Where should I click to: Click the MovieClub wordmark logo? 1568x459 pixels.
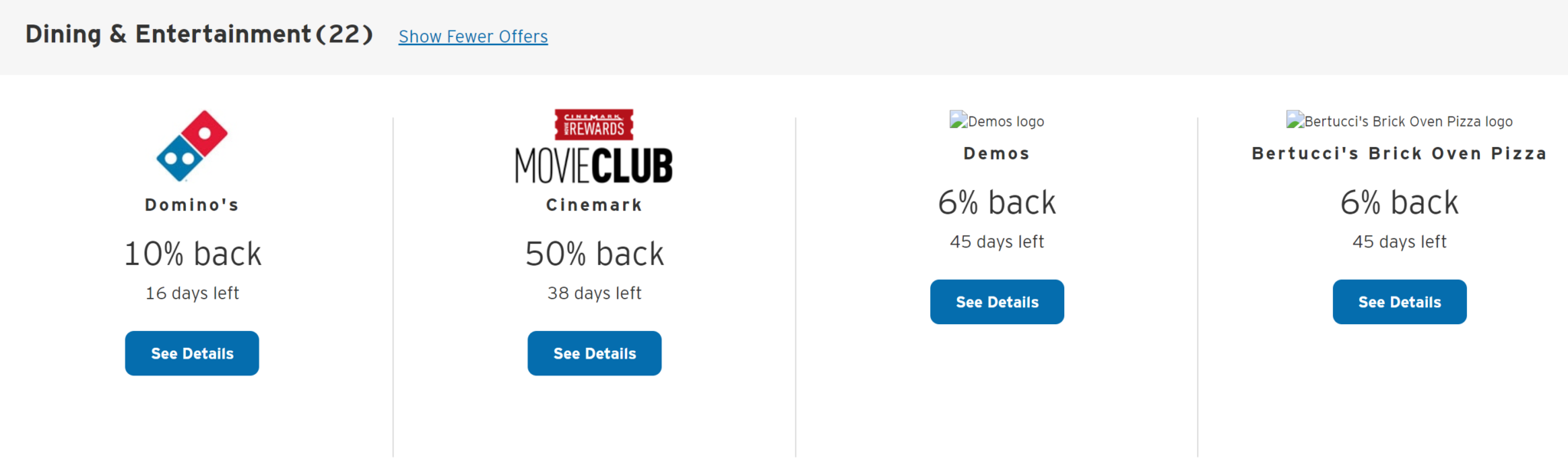pos(594,165)
